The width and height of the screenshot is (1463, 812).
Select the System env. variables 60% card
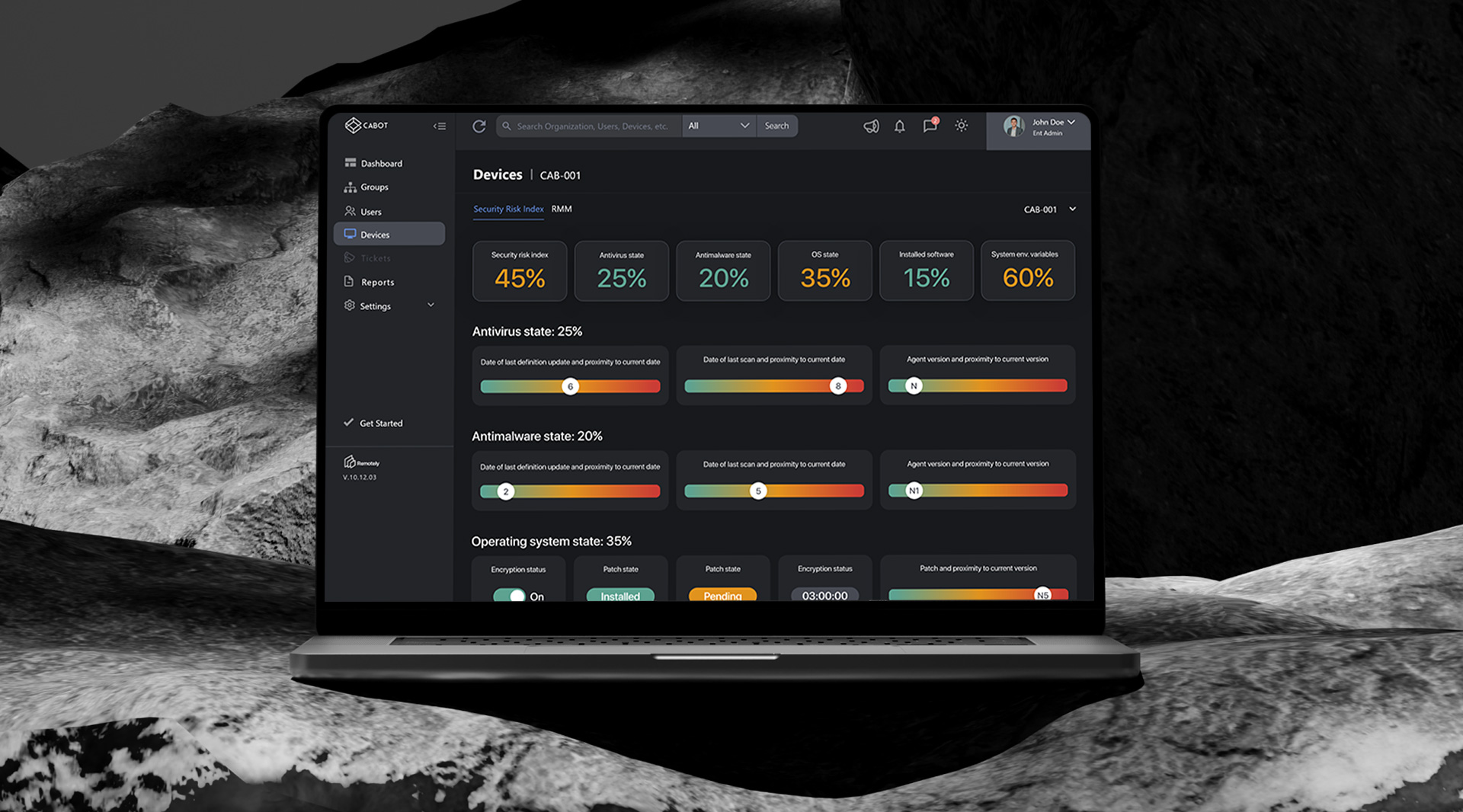coord(1027,271)
